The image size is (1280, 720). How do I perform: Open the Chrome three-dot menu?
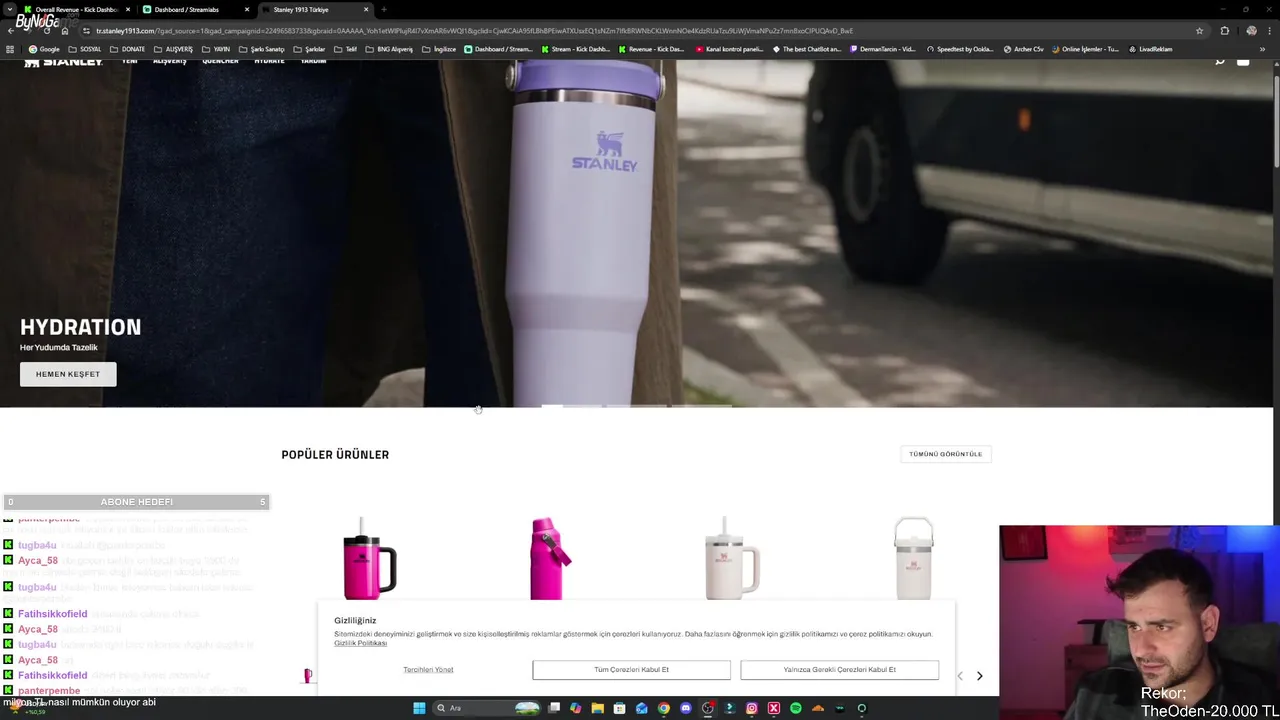1270,31
